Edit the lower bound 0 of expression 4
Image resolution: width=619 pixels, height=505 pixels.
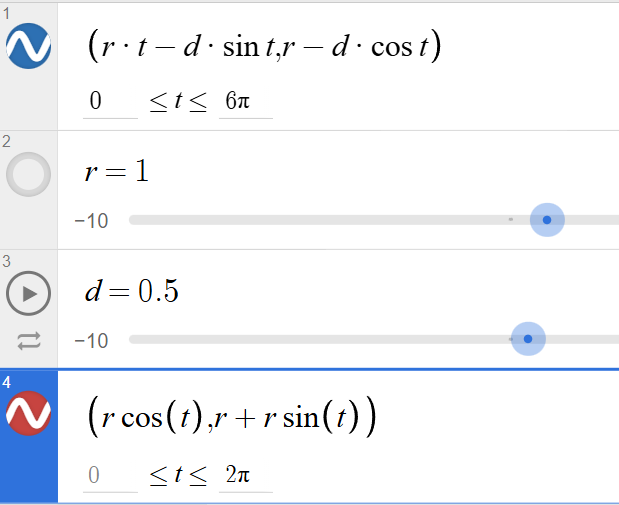(110, 475)
